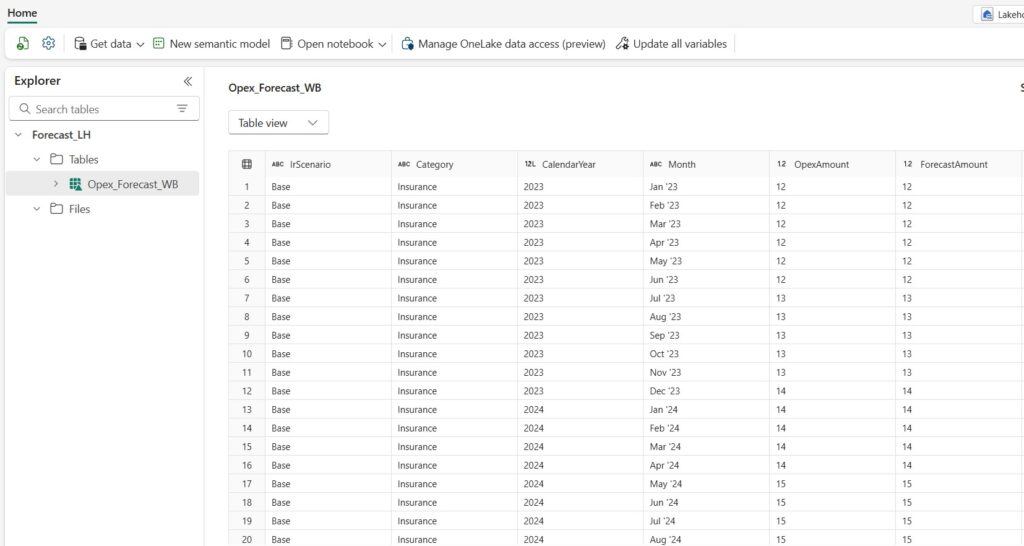The height and width of the screenshot is (546, 1024).
Task: Collapse the Explorer pane with double chevron
Action: click(187, 81)
